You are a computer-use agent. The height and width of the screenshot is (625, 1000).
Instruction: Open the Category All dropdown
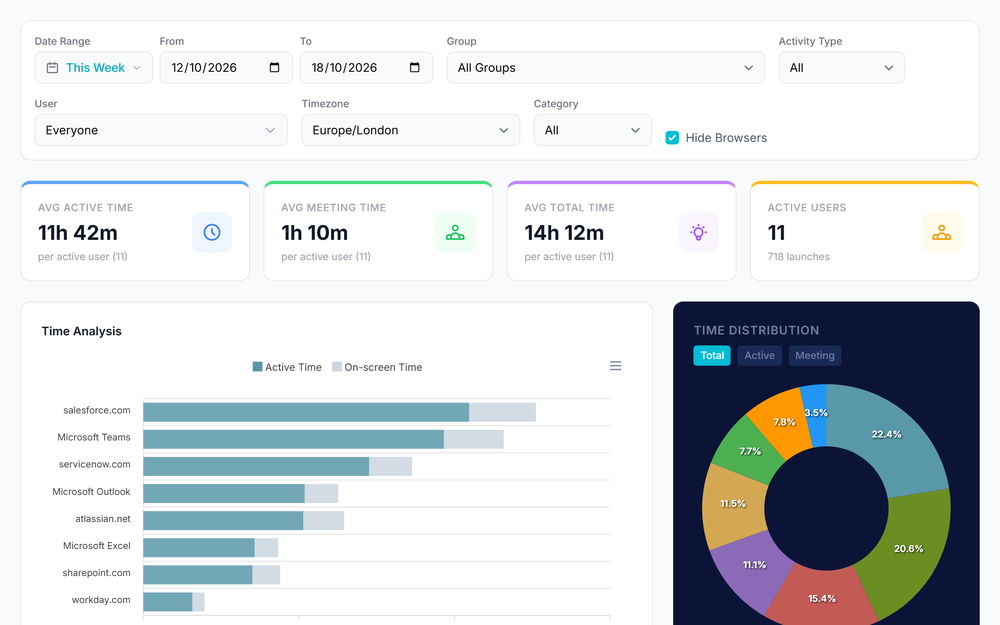[x=592, y=130]
